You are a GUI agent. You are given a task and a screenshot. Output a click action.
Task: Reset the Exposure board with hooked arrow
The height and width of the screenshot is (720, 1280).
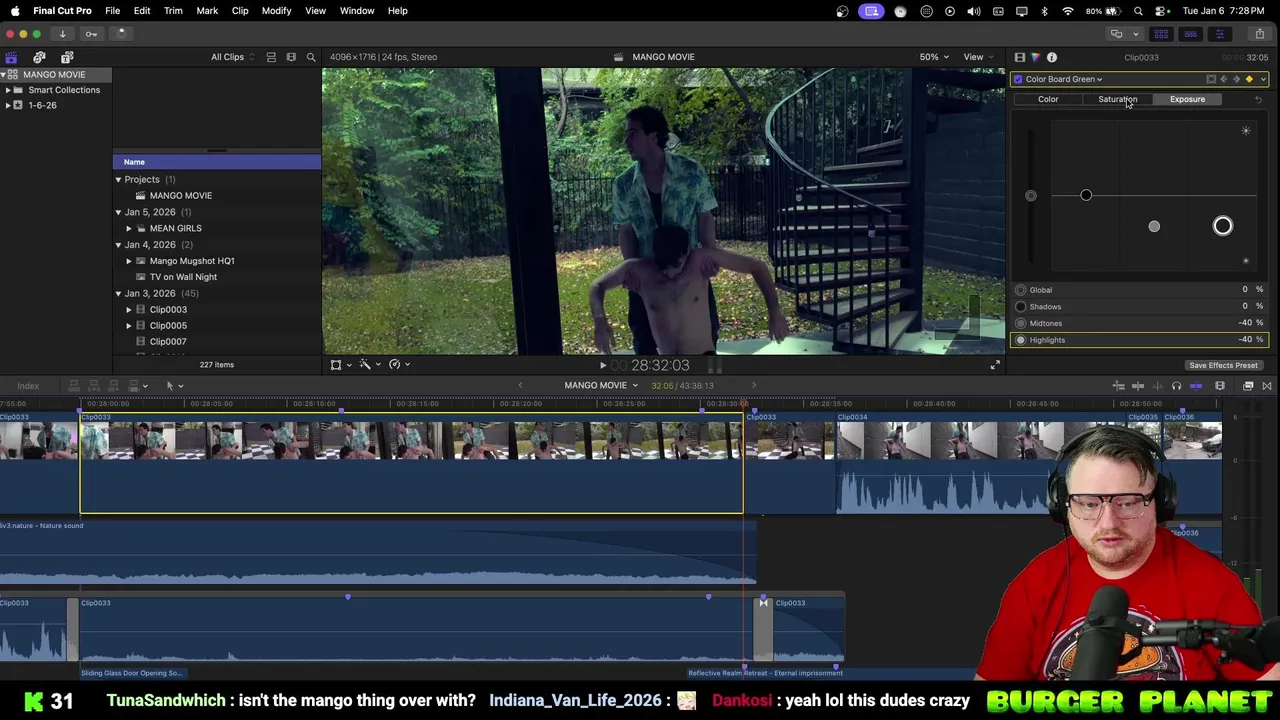(x=1258, y=99)
